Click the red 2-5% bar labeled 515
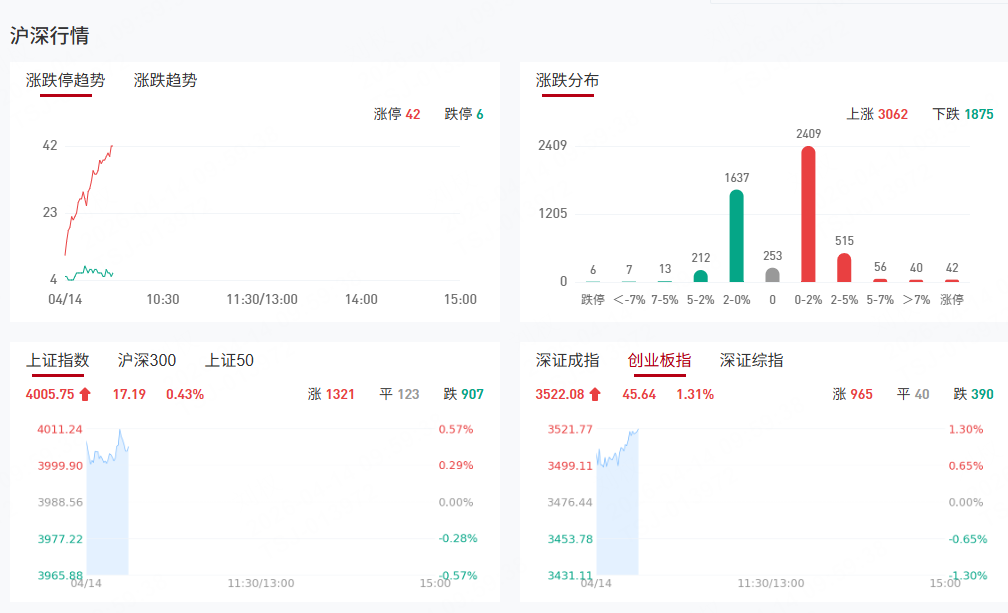The height and width of the screenshot is (613, 1008). point(844,267)
